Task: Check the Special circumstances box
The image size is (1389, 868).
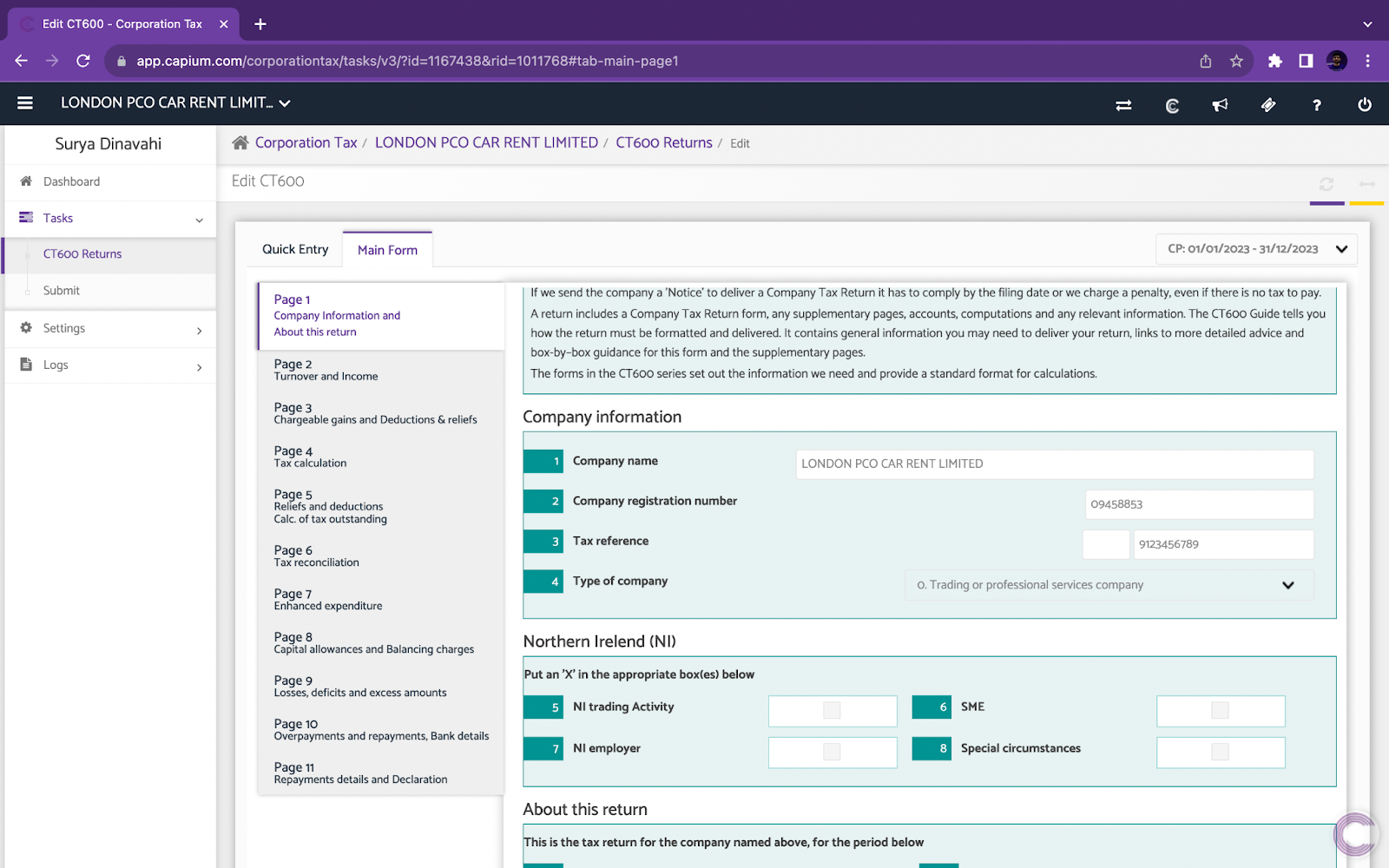Action: point(1220,752)
